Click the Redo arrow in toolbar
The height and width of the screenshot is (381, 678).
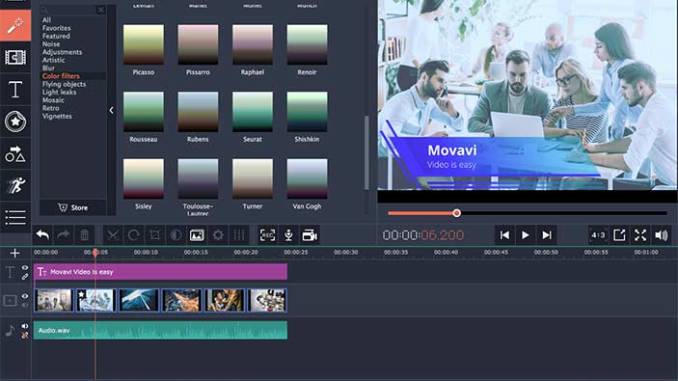tap(64, 235)
